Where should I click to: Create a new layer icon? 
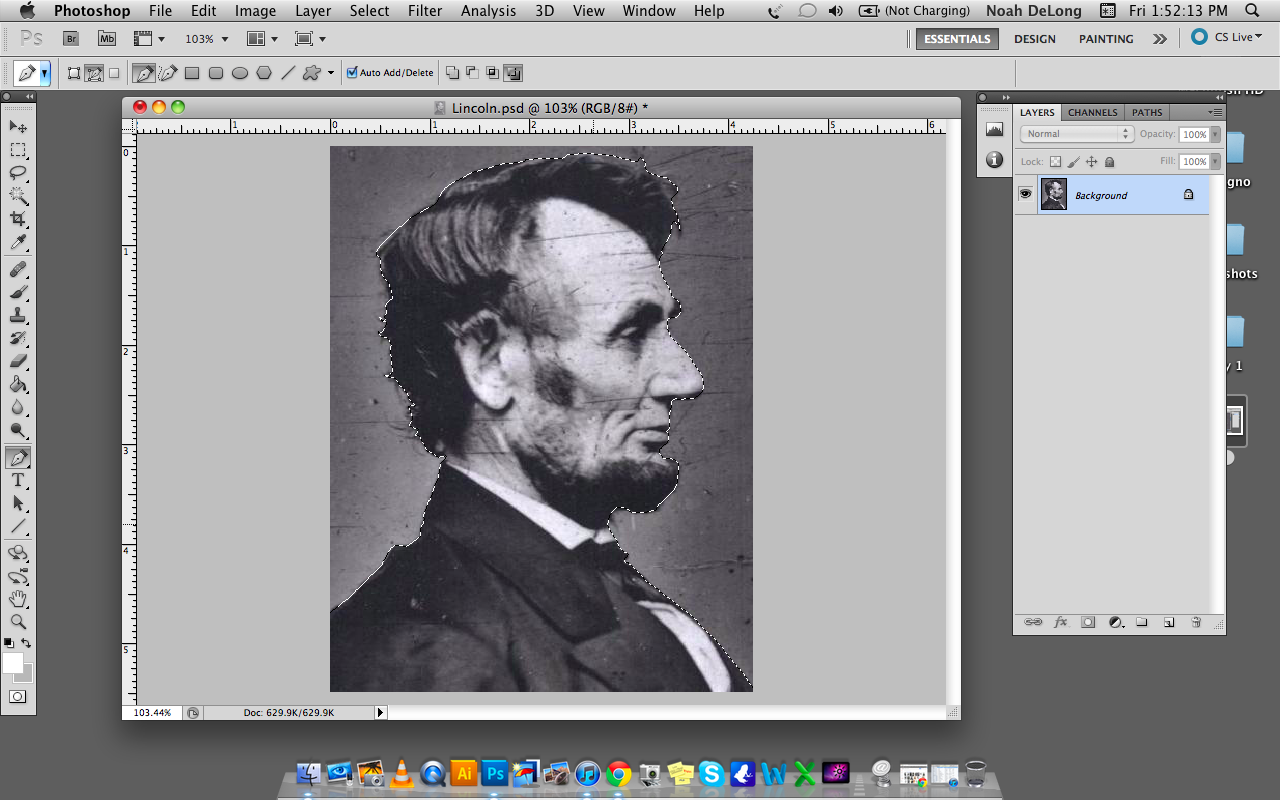tap(1169, 622)
